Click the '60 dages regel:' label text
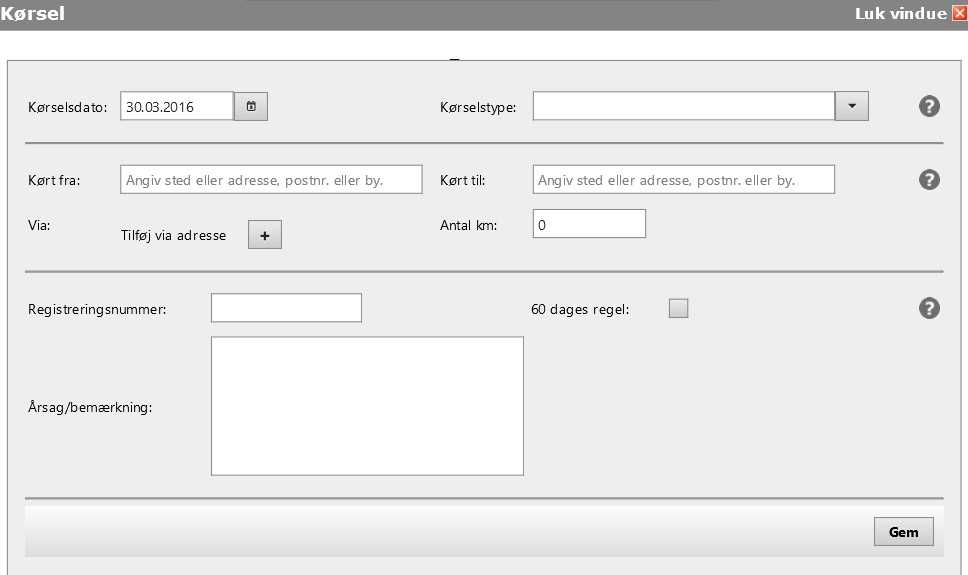 pyautogui.click(x=580, y=309)
